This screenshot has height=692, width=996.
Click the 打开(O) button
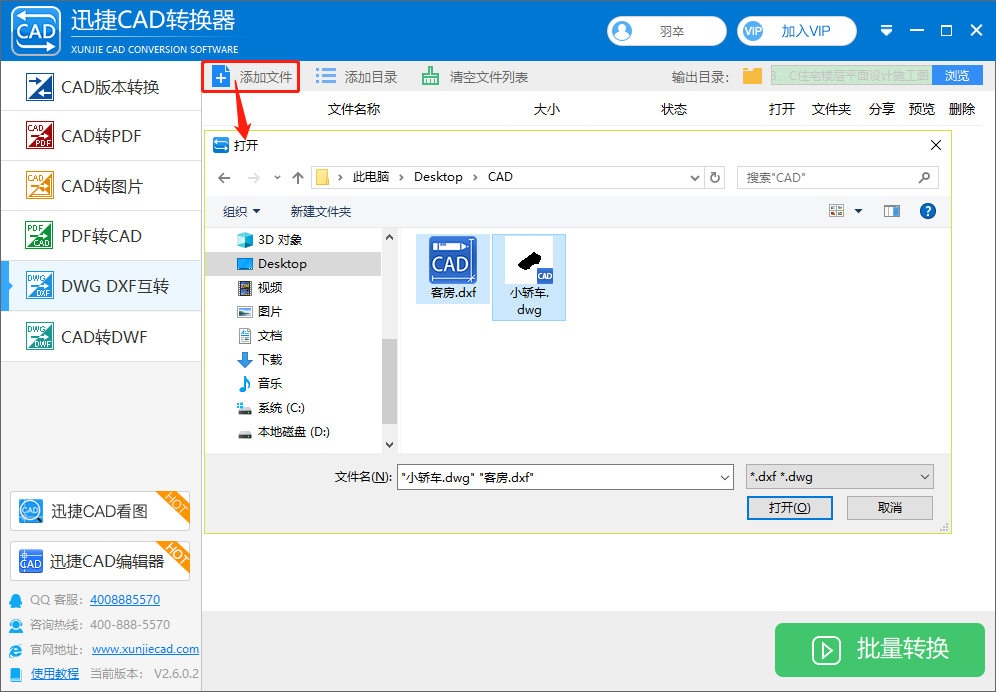click(x=789, y=507)
